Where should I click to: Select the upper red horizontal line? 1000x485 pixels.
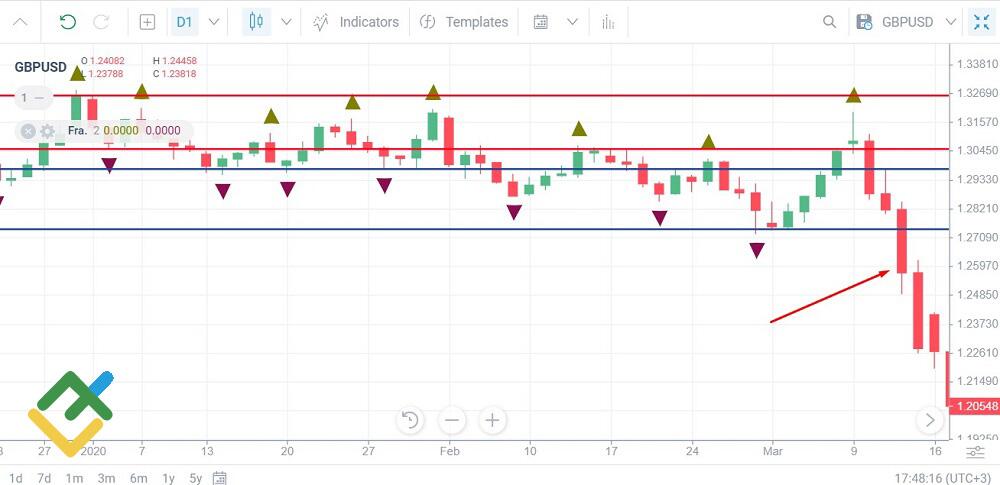coord(474,96)
